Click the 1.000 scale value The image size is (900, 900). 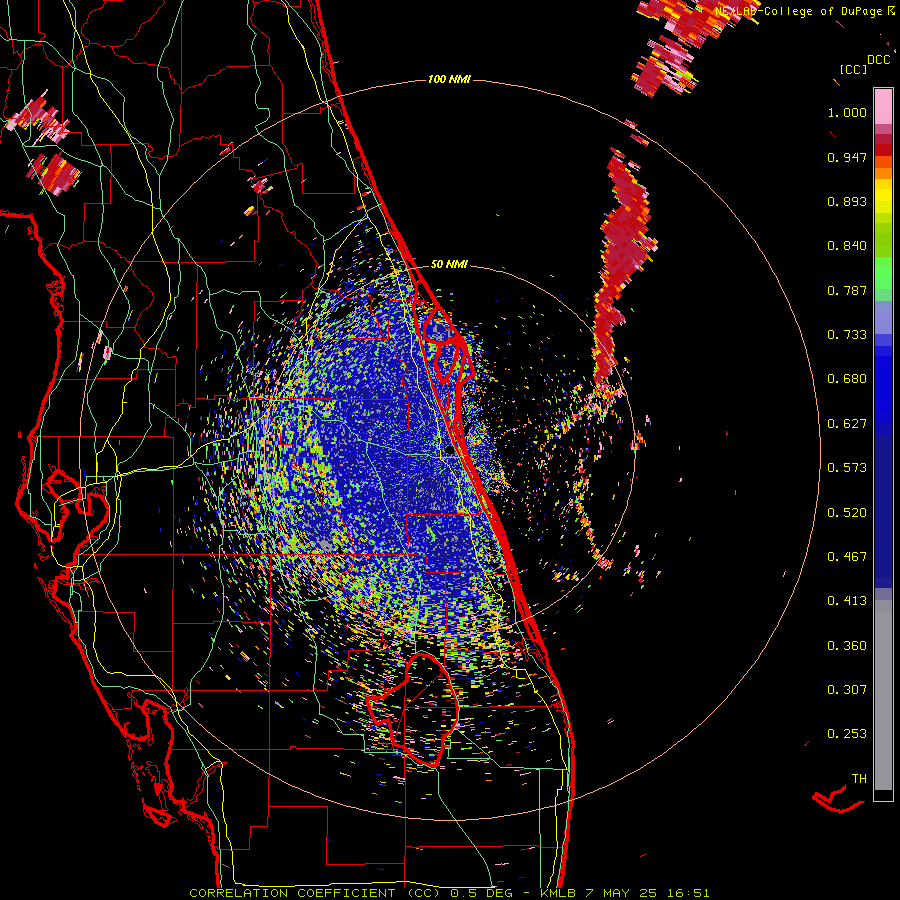(x=847, y=112)
